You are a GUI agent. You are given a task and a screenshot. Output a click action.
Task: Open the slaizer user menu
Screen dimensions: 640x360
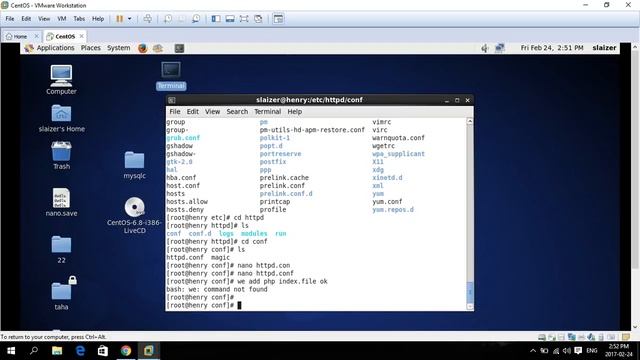(x=604, y=48)
